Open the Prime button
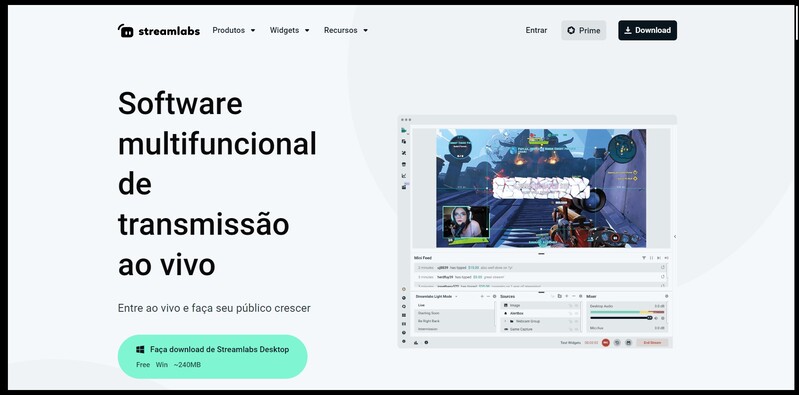The height and width of the screenshot is (395, 799). click(583, 31)
